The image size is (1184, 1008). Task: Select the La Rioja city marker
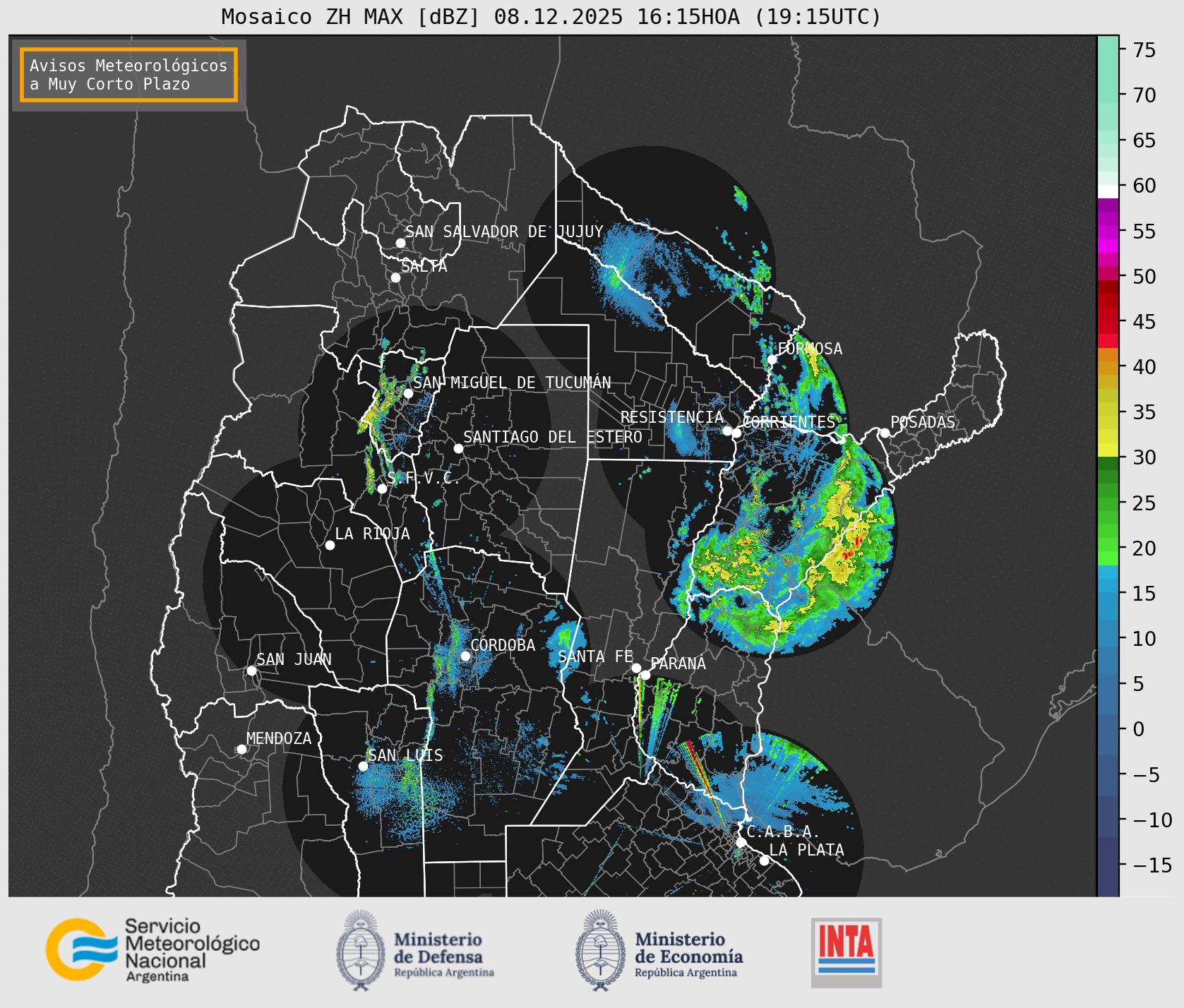click(x=330, y=545)
